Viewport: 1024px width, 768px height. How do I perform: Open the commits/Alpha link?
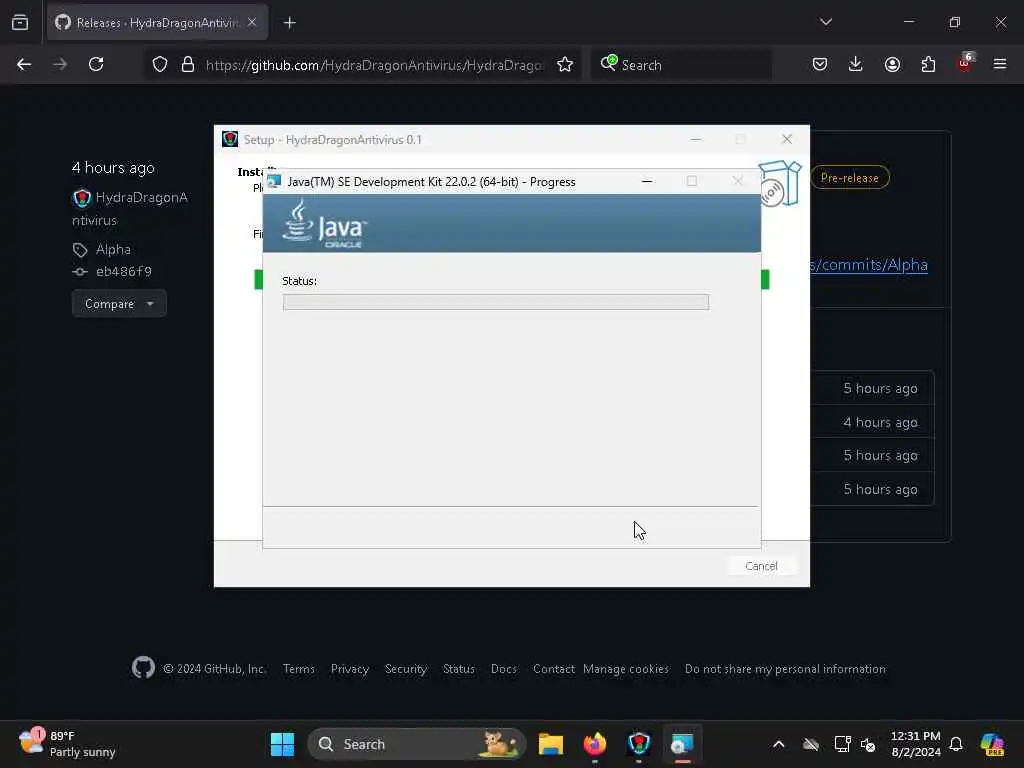click(x=869, y=265)
